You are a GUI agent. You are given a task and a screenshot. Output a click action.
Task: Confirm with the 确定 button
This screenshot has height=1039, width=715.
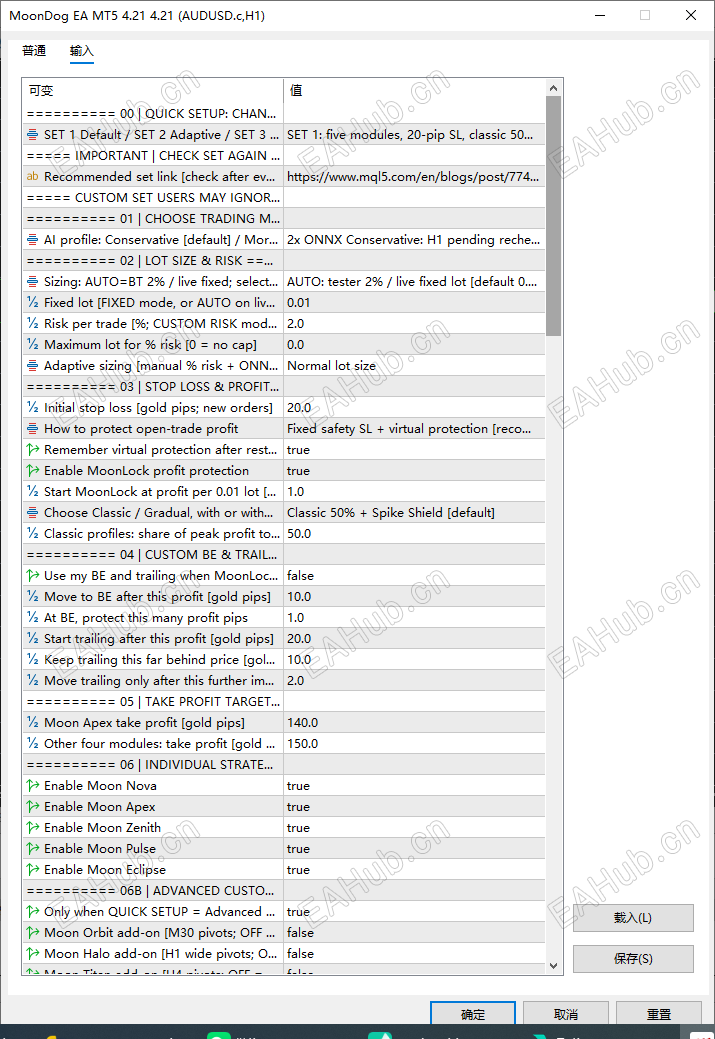[x=472, y=1014]
